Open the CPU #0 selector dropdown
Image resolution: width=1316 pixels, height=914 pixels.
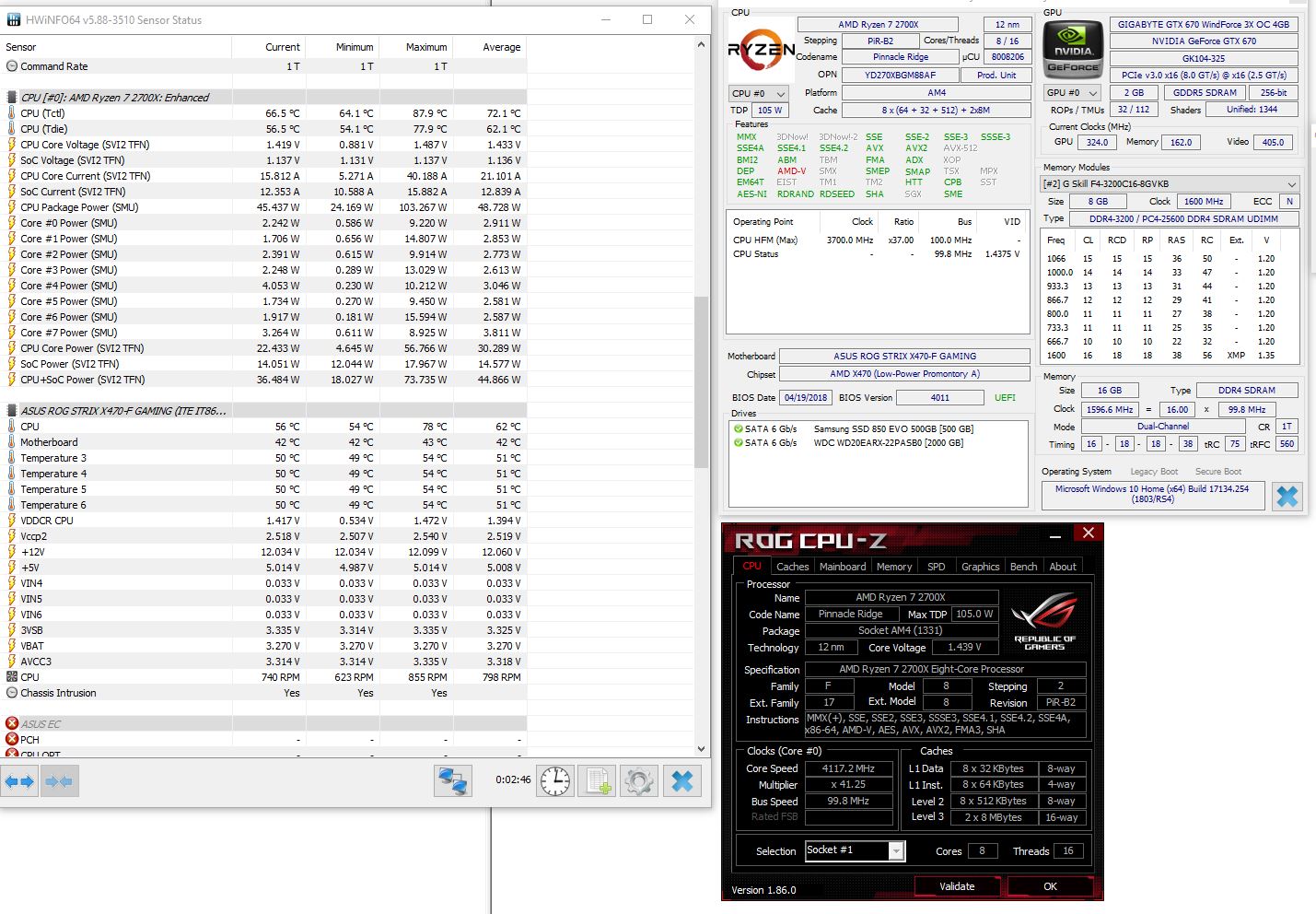tap(759, 93)
